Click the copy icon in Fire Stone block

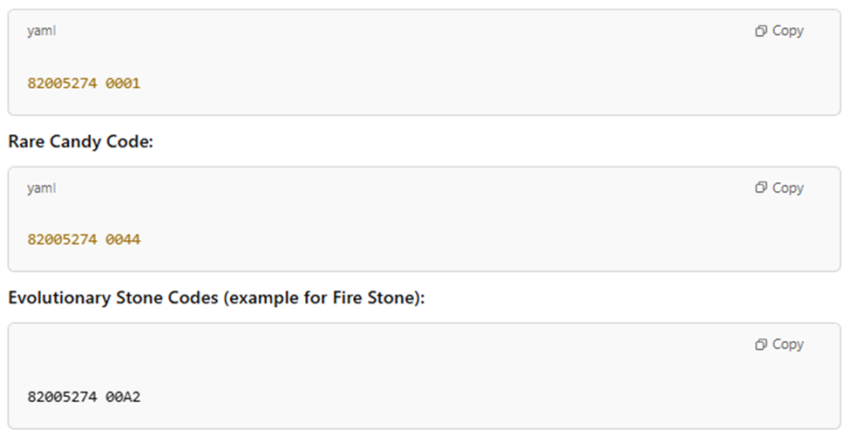pos(761,344)
